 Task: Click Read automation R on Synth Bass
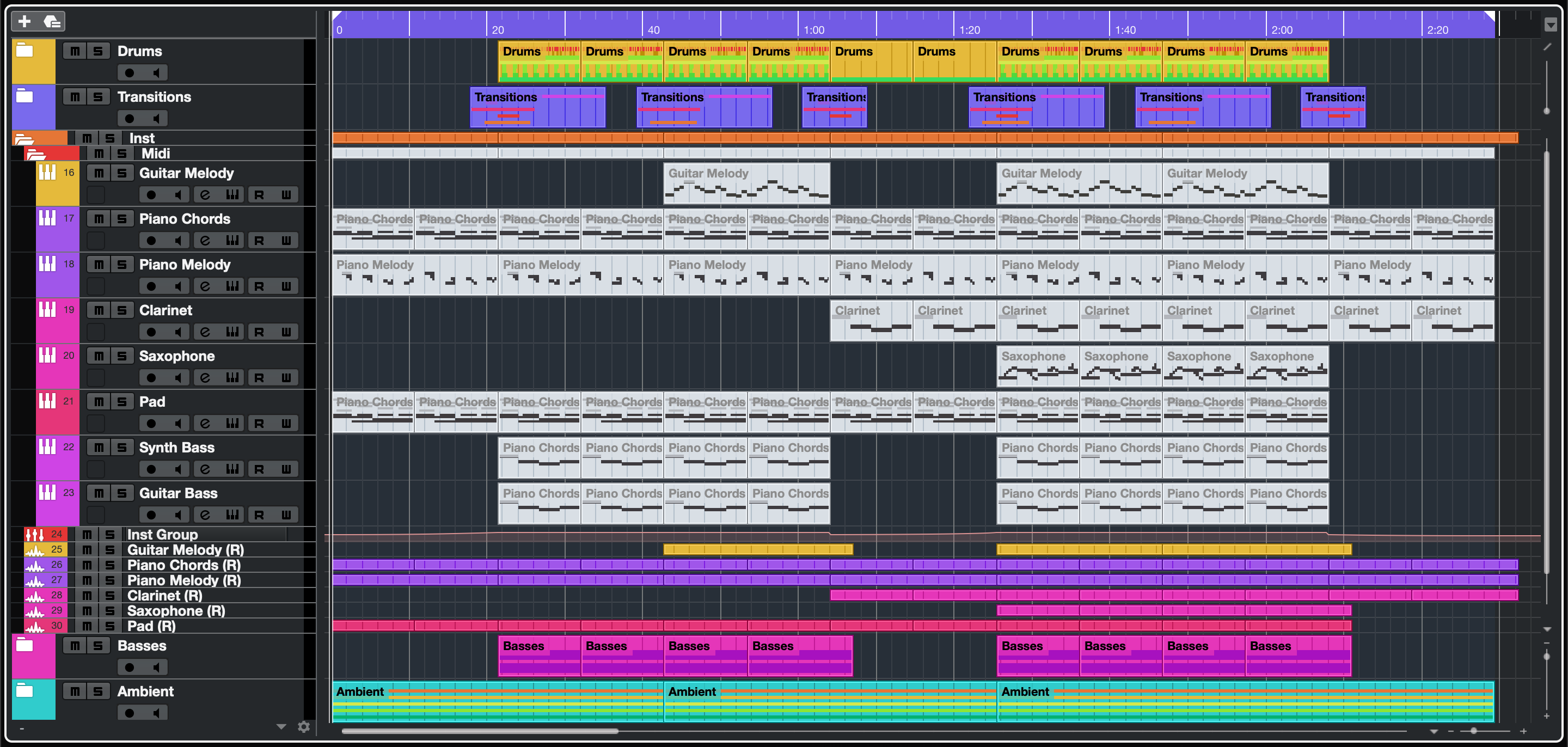coord(259,469)
